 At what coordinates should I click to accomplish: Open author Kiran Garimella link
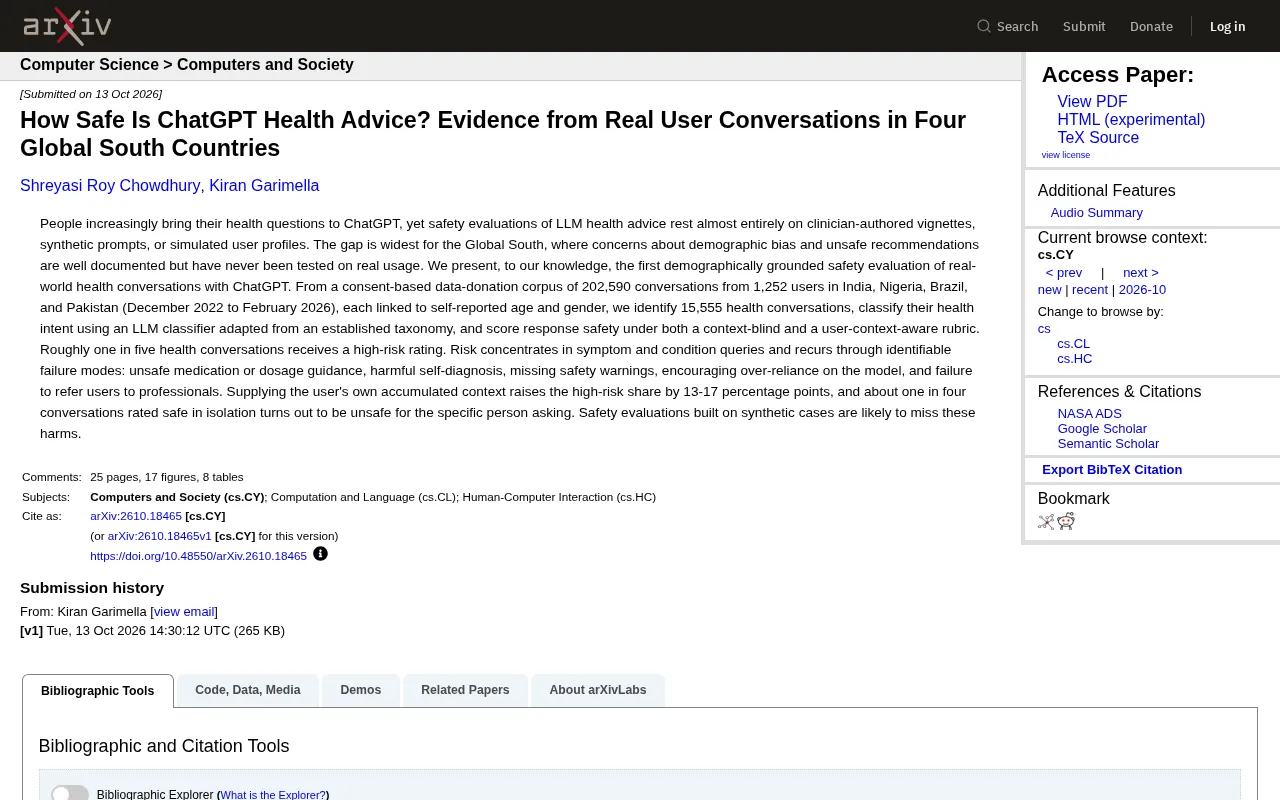pos(264,186)
